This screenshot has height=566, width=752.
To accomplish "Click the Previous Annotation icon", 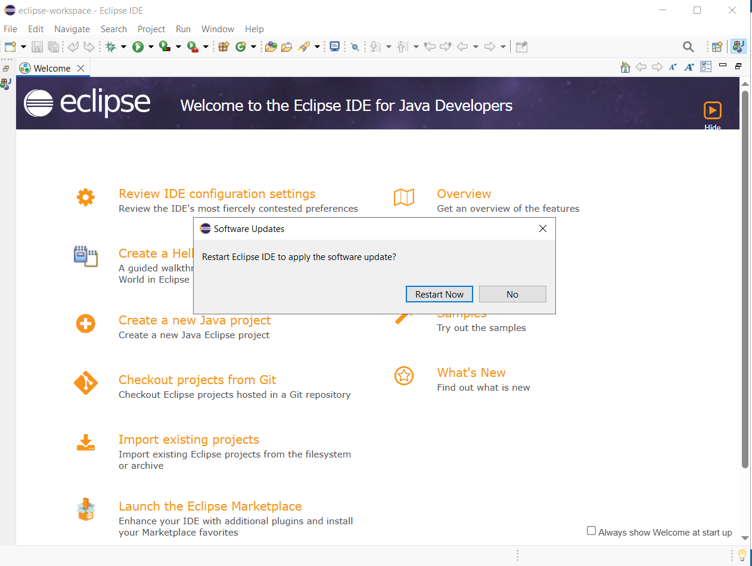I will (403, 47).
